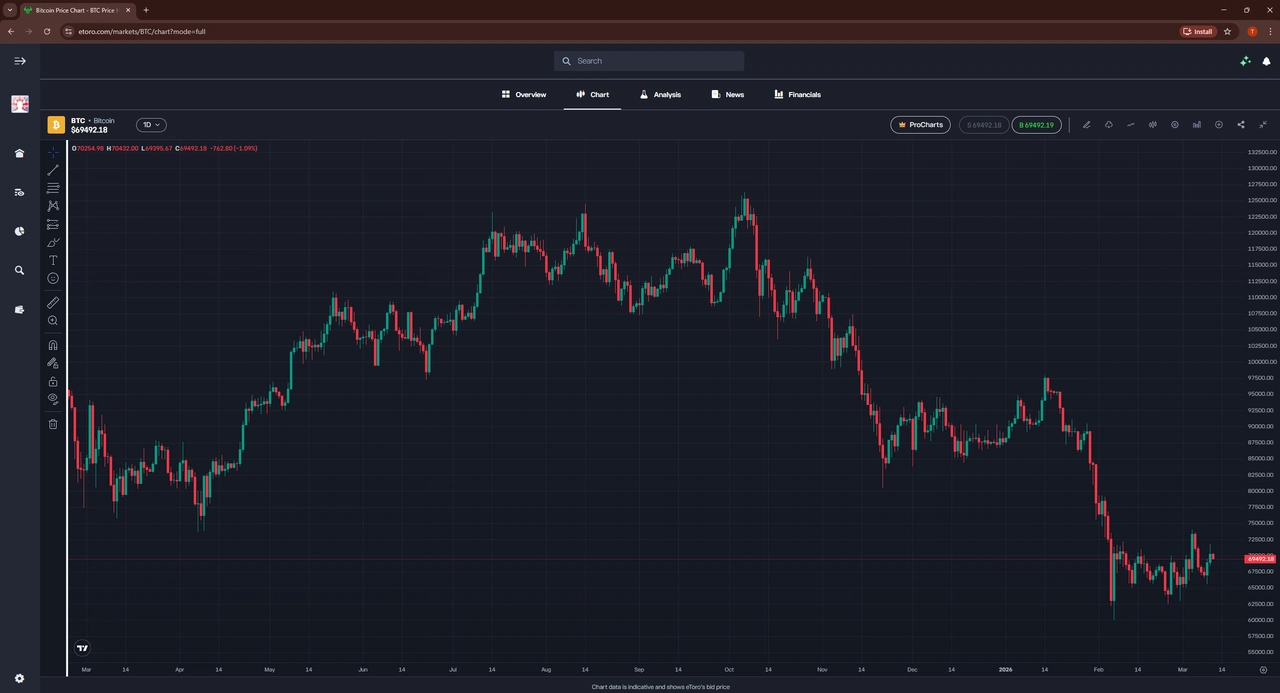This screenshot has width=1280, height=693.
Task: Open sidebar Settings gear
Action: (19, 678)
